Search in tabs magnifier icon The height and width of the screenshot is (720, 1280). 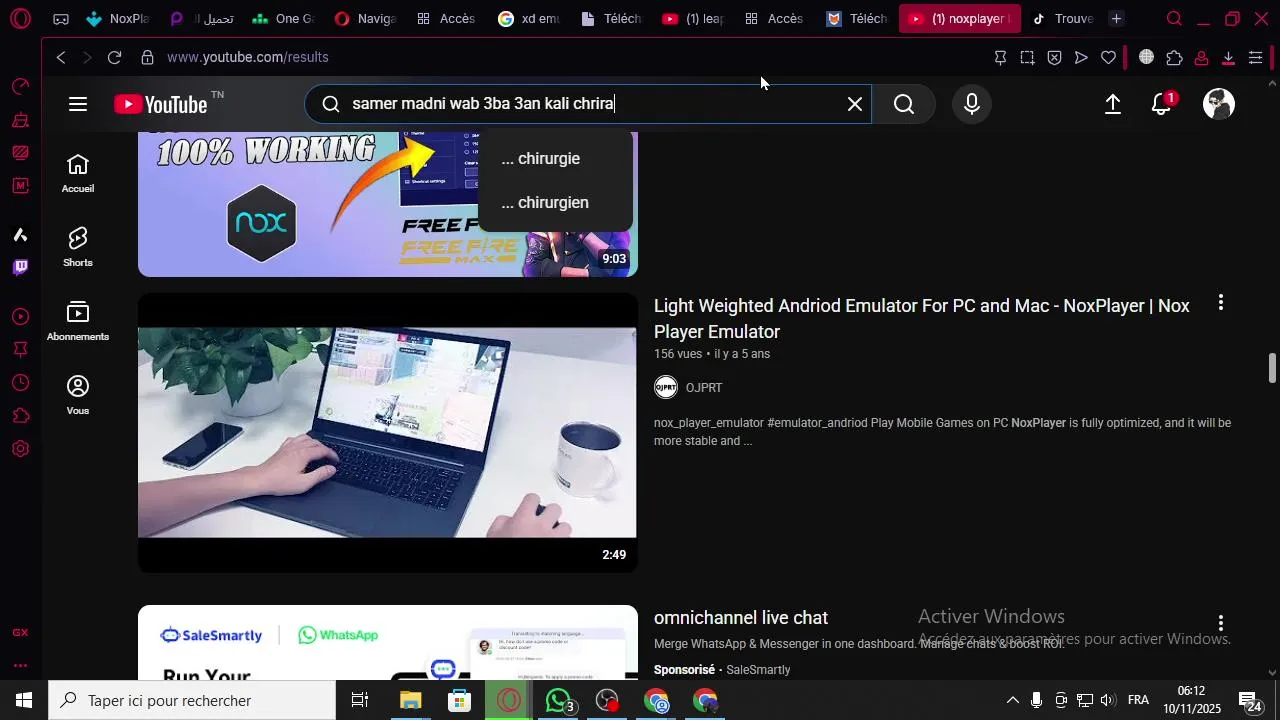pyautogui.click(x=1174, y=19)
